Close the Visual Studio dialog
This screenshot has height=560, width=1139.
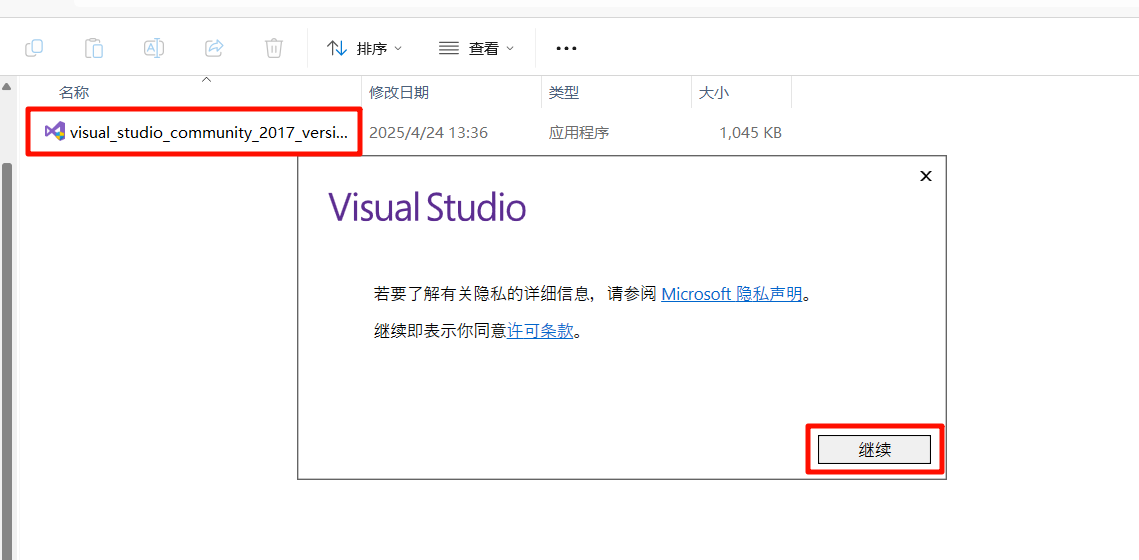925,176
